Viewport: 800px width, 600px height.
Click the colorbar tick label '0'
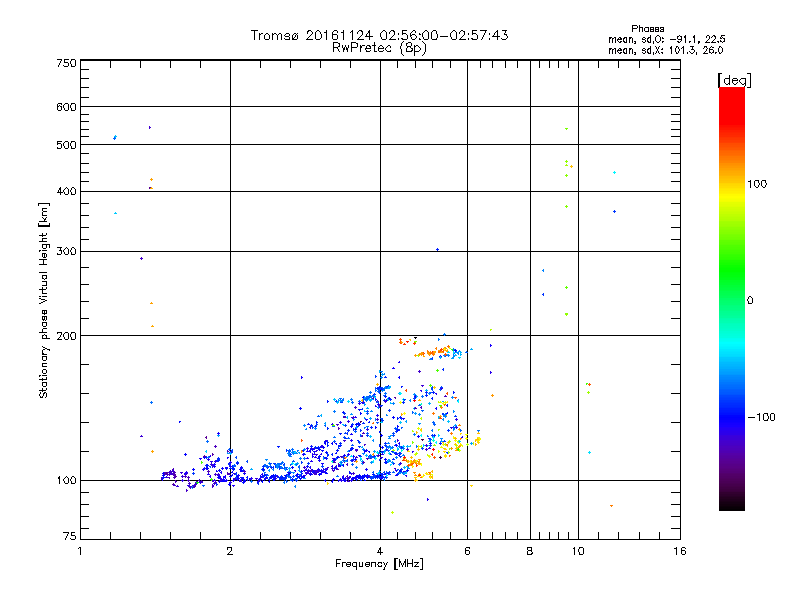click(750, 301)
